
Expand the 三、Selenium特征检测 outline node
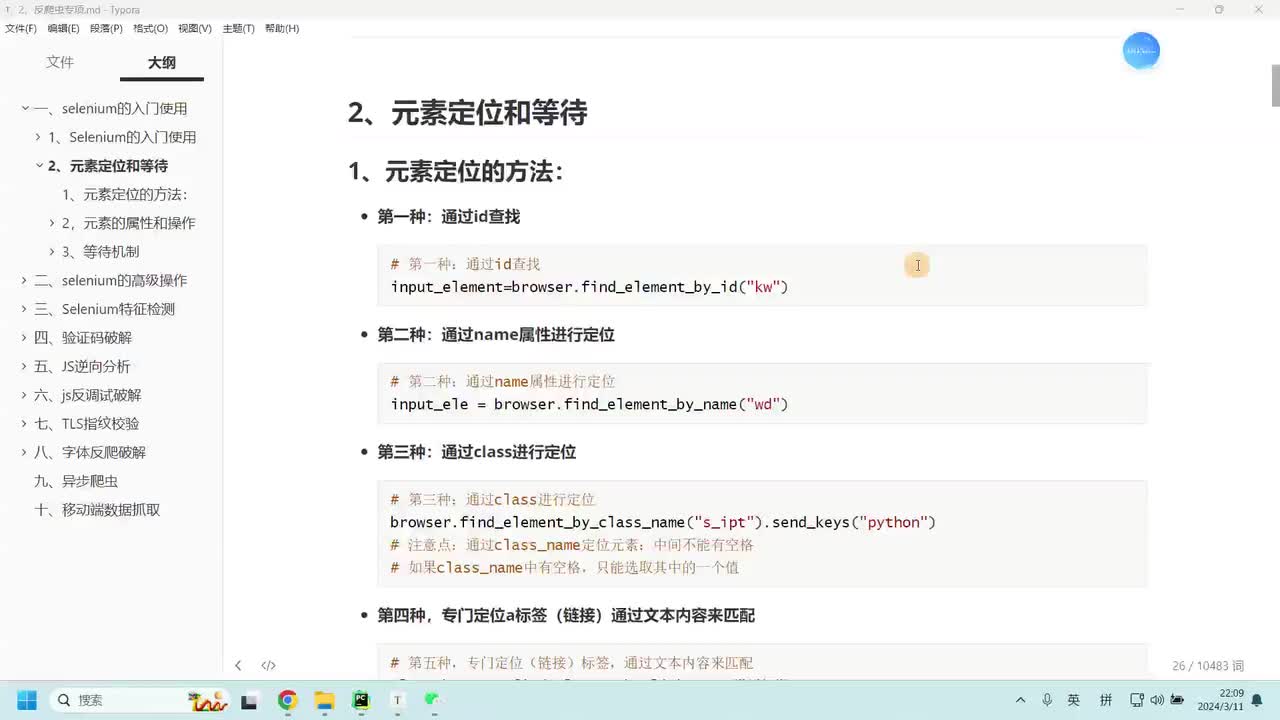[24, 309]
